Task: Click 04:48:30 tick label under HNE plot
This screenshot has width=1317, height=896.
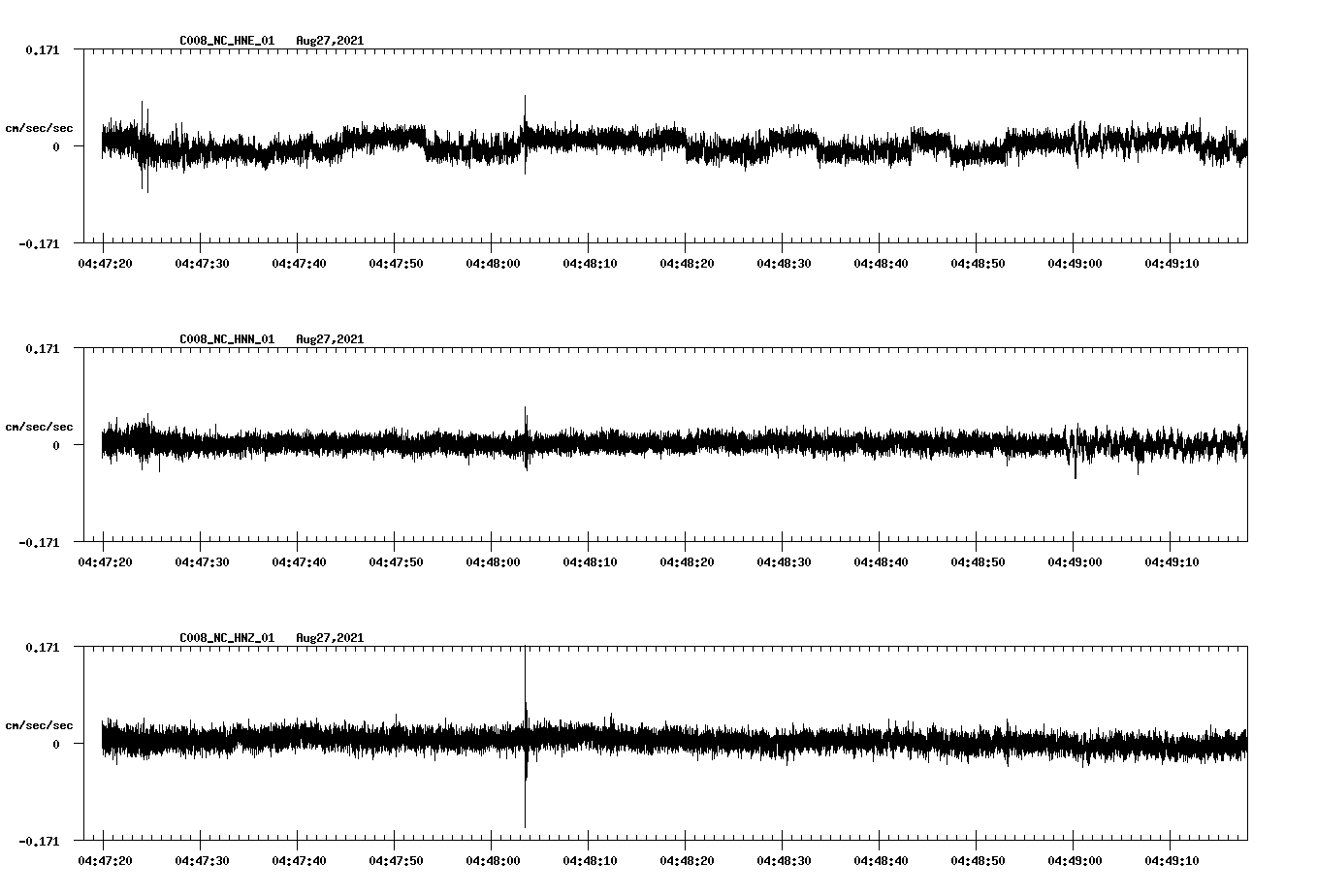Action: coord(785,264)
